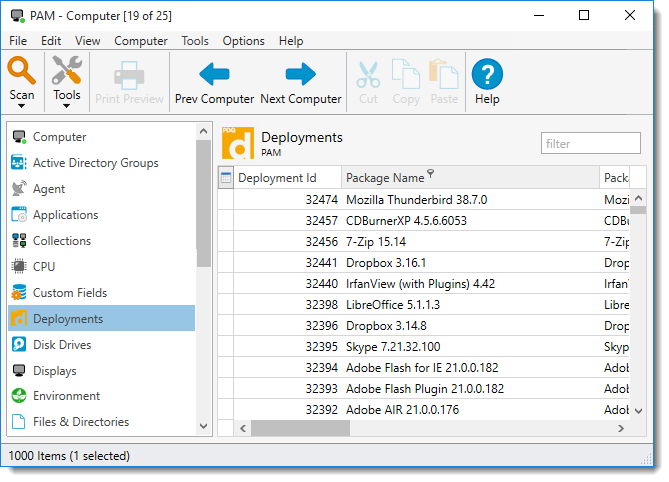Click deployment id 32474 cell
Image resolution: width=669 pixels, height=482 pixels.
click(x=287, y=200)
